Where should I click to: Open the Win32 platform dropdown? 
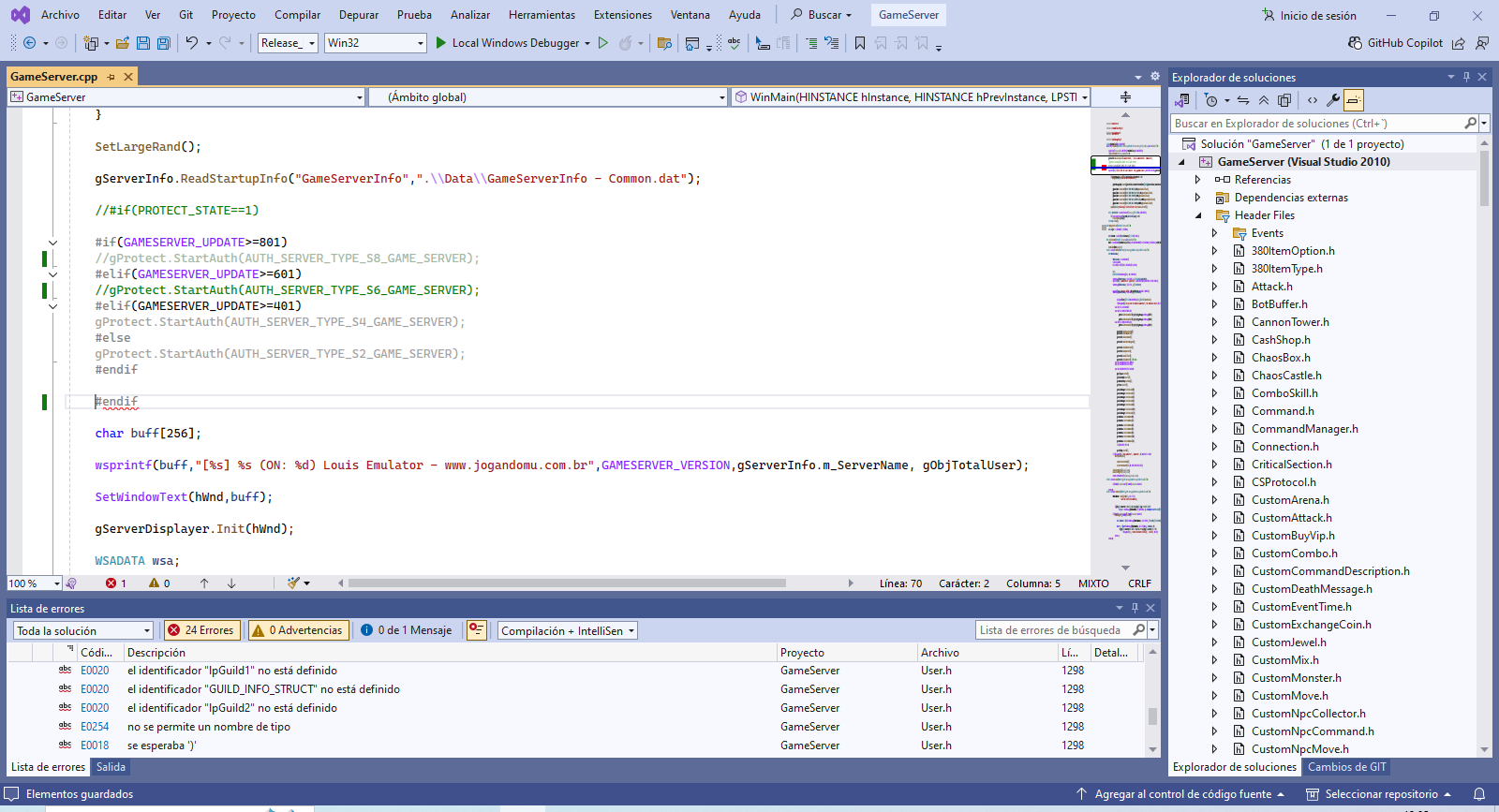tap(375, 43)
